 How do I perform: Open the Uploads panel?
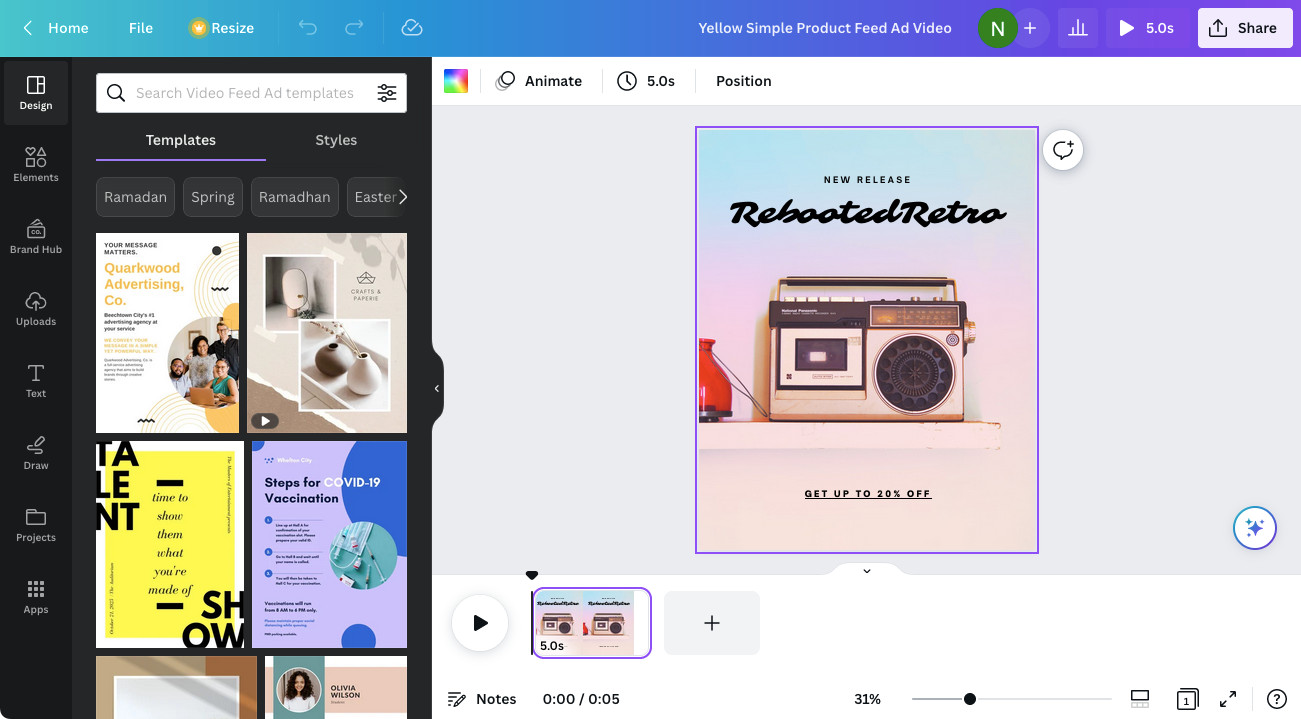click(36, 309)
